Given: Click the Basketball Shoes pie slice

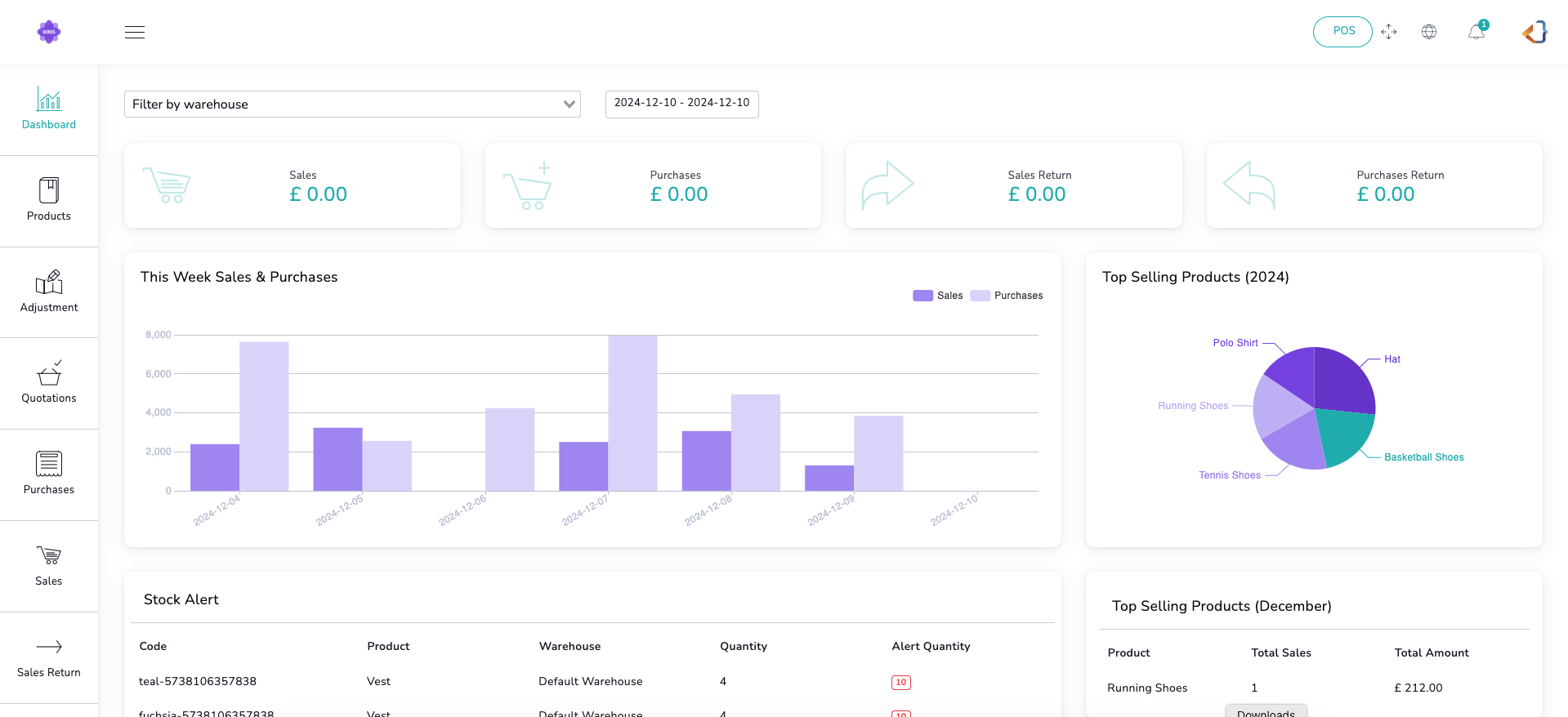Looking at the screenshot, I should point(1342,437).
